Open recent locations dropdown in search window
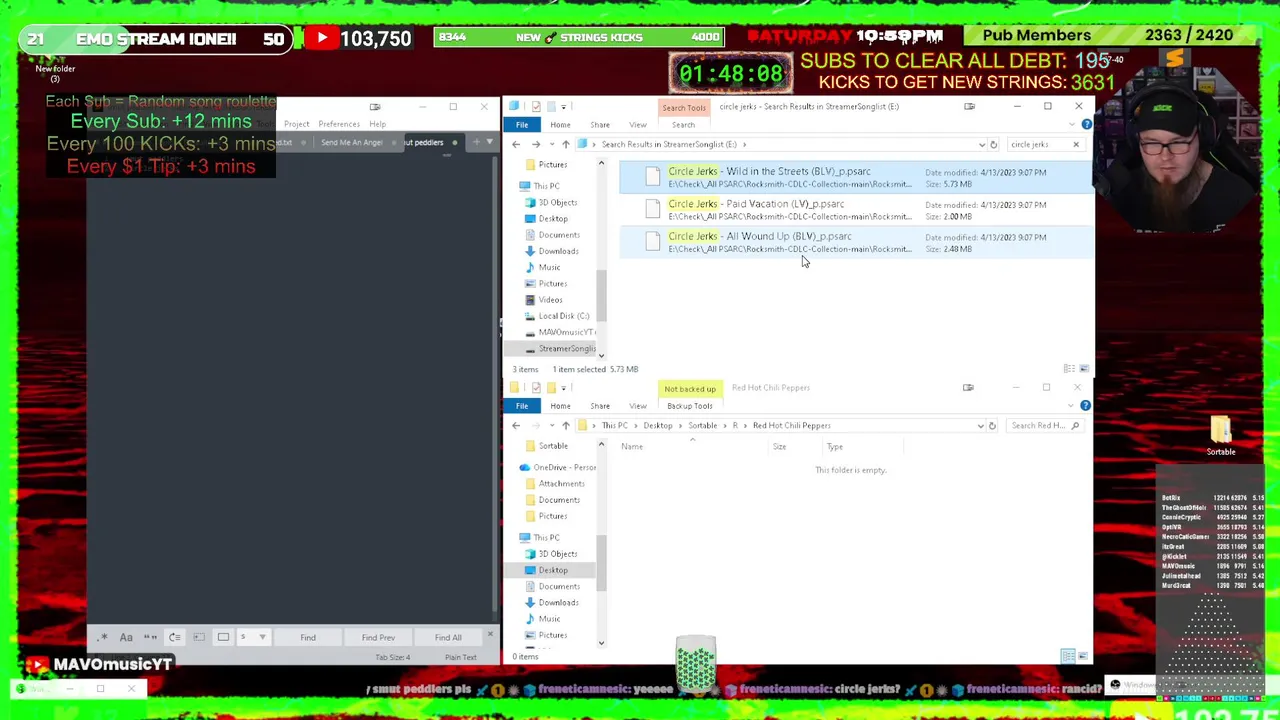The height and width of the screenshot is (720, 1280). [550, 144]
